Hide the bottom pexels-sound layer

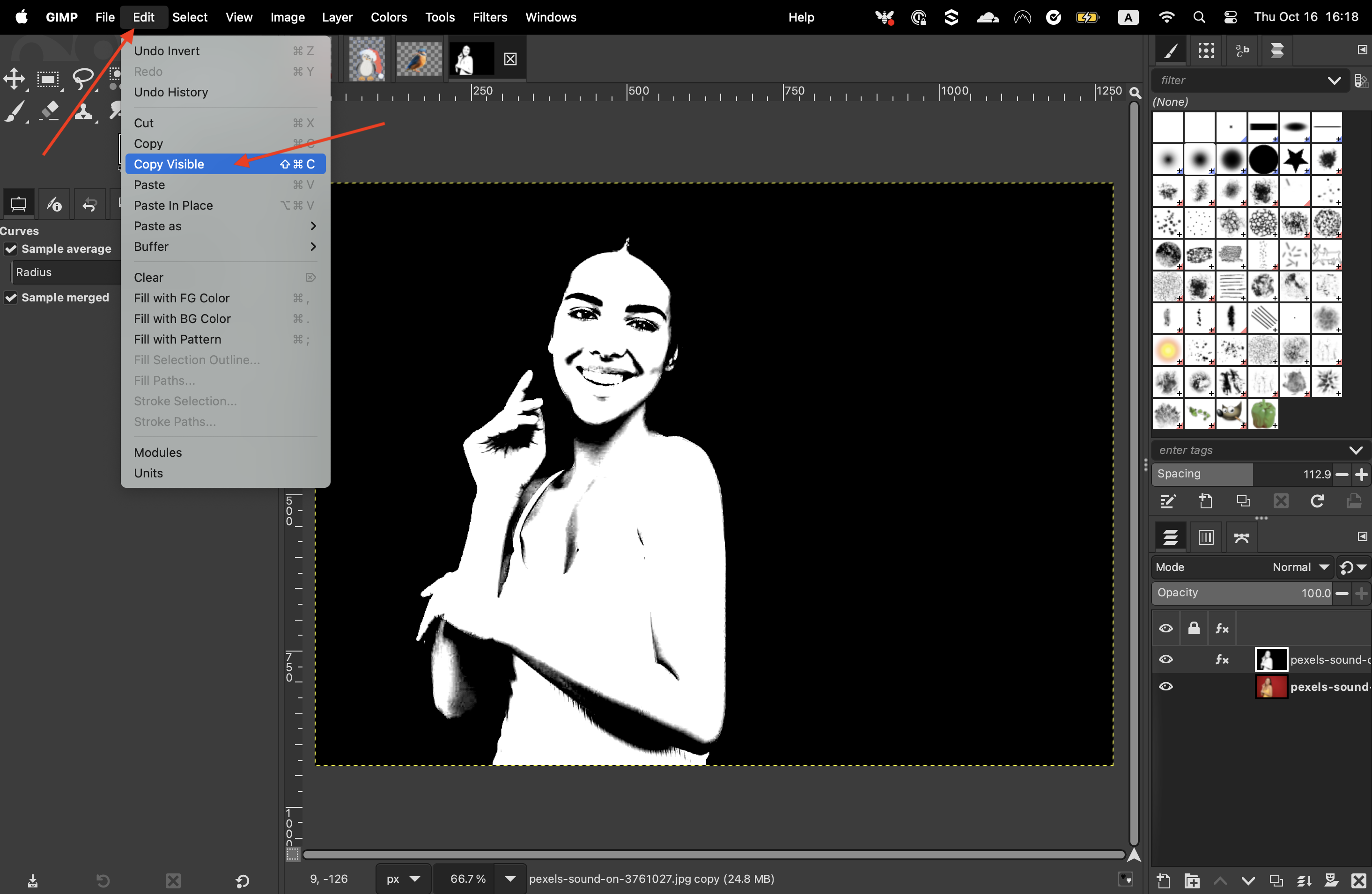tap(1165, 687)
